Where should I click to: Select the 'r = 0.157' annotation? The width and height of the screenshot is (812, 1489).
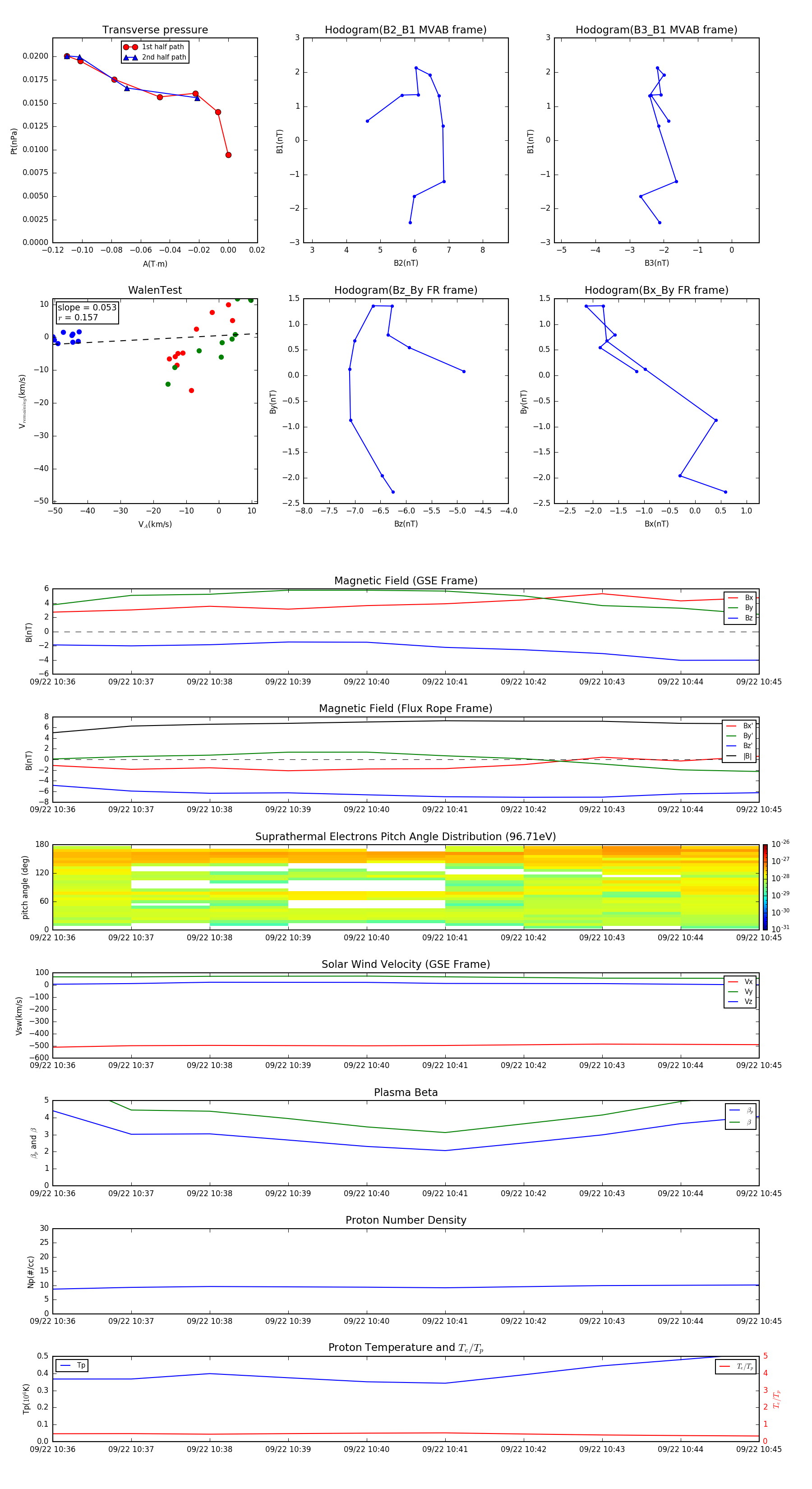tap(78, 317)
